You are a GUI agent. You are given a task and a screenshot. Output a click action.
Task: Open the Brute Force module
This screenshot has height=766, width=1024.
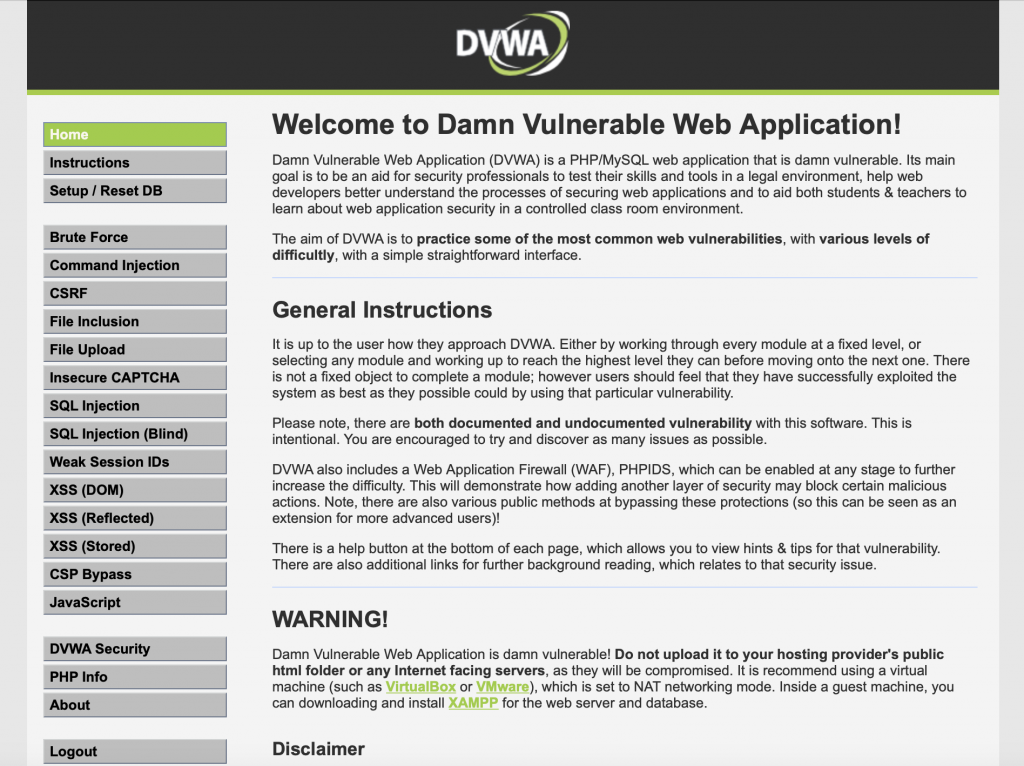coord(135,237)
